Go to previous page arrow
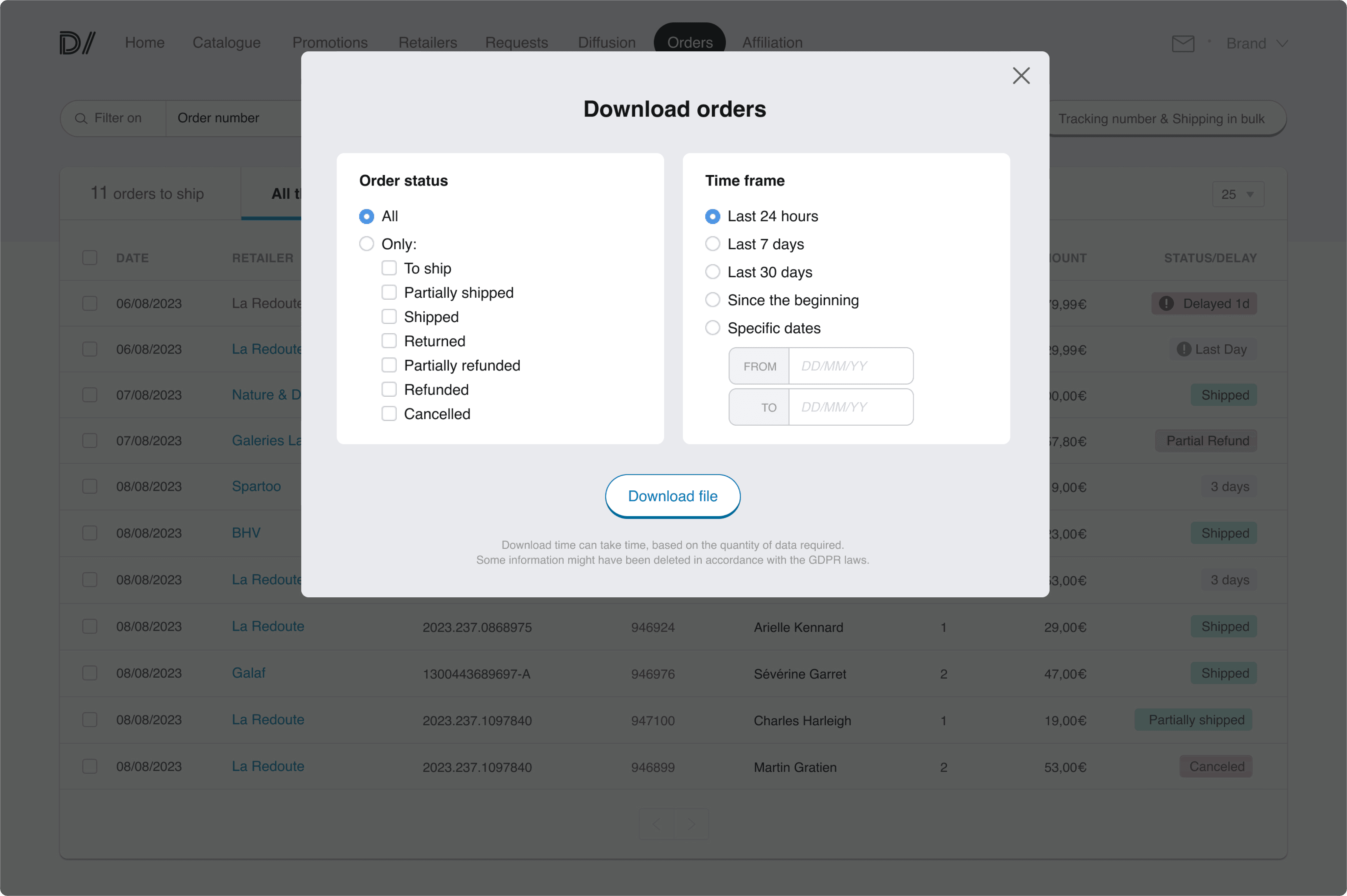The height and width of the screenshot is (896, 1347). (656, 823)
